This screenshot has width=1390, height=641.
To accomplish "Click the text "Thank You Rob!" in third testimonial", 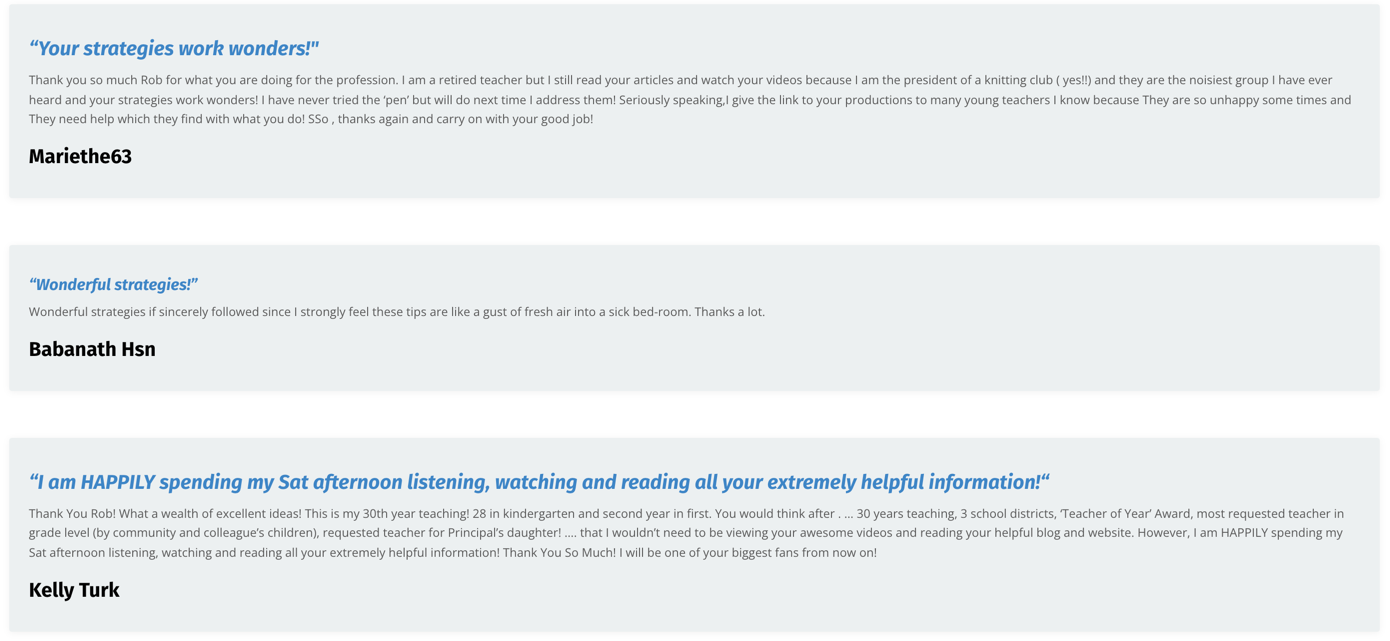I will click(73, 514).
